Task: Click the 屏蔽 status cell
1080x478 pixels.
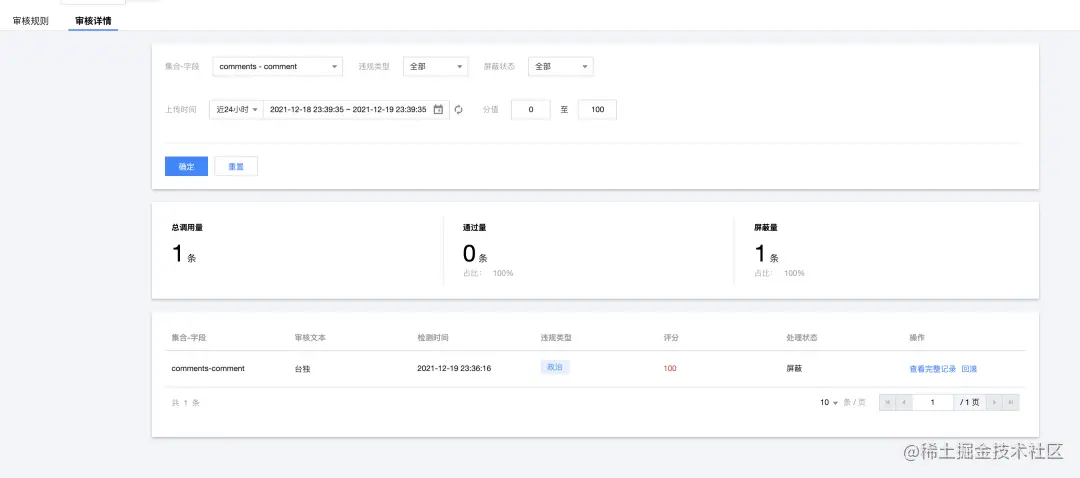Action: (794, 368)
